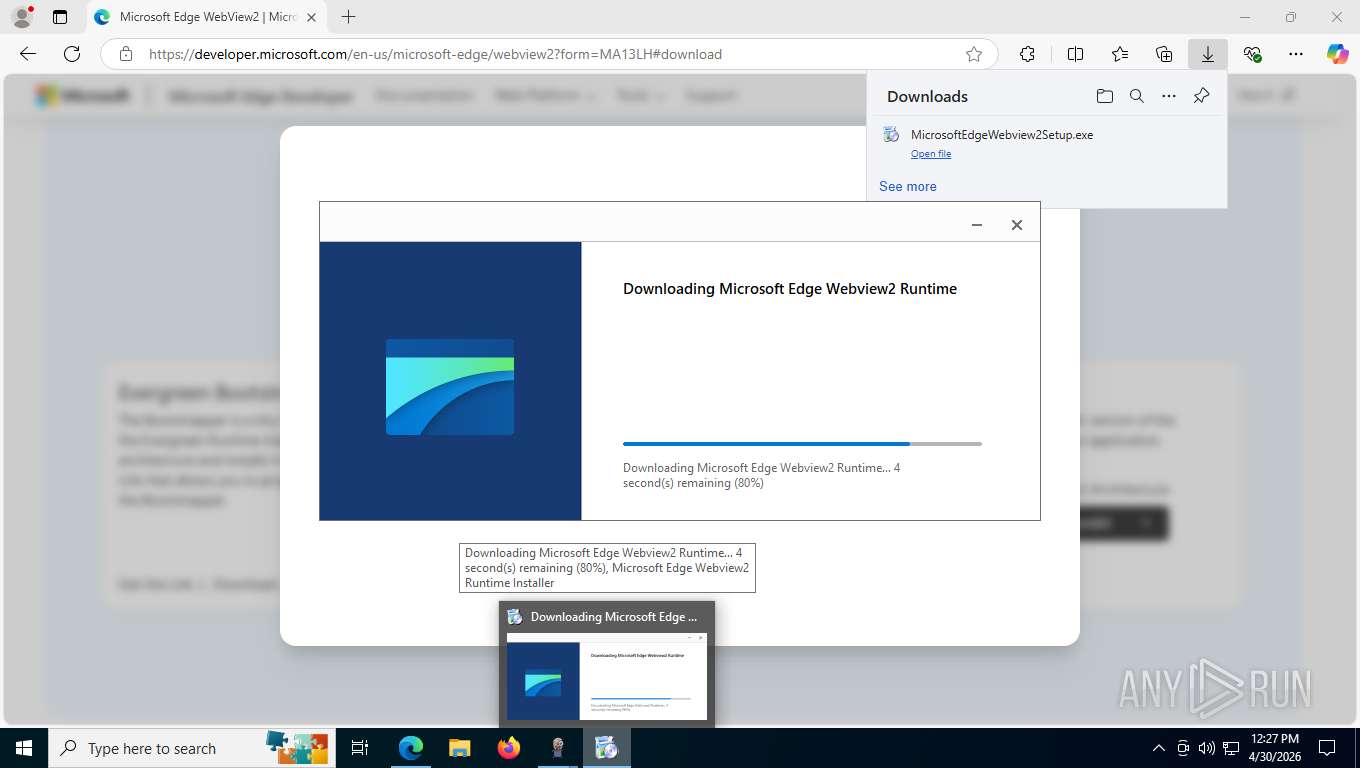Click the Open file link
Image resolution: width=1360 pixels, height=768 pixels.
tap(931, 154)
